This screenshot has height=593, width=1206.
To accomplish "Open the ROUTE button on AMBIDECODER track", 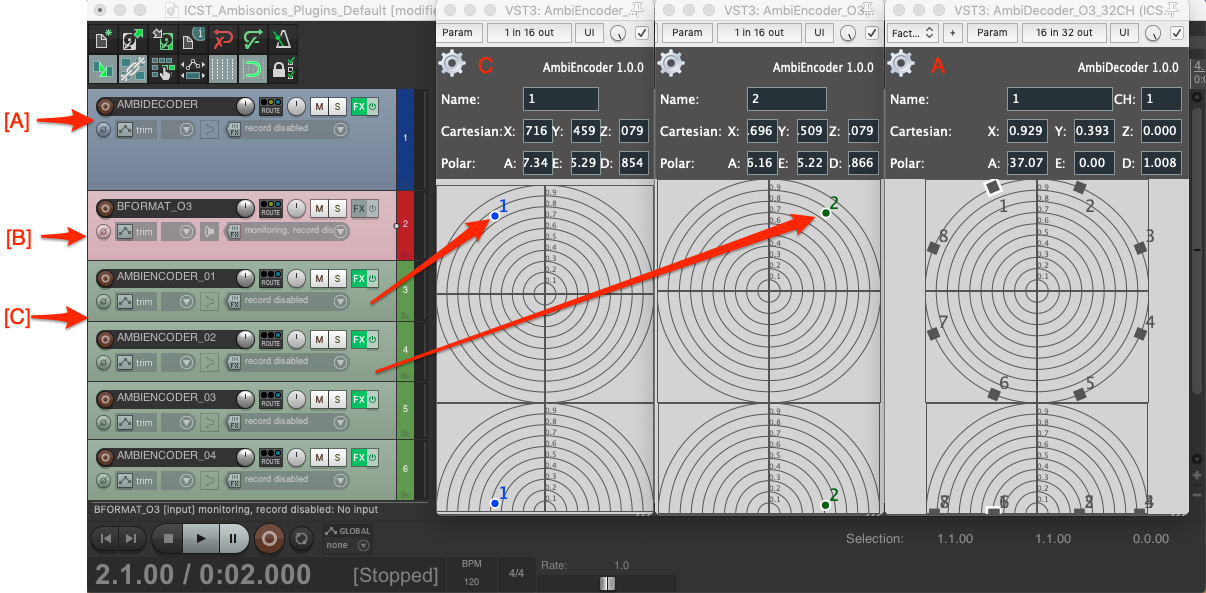I will coord(270,106).
